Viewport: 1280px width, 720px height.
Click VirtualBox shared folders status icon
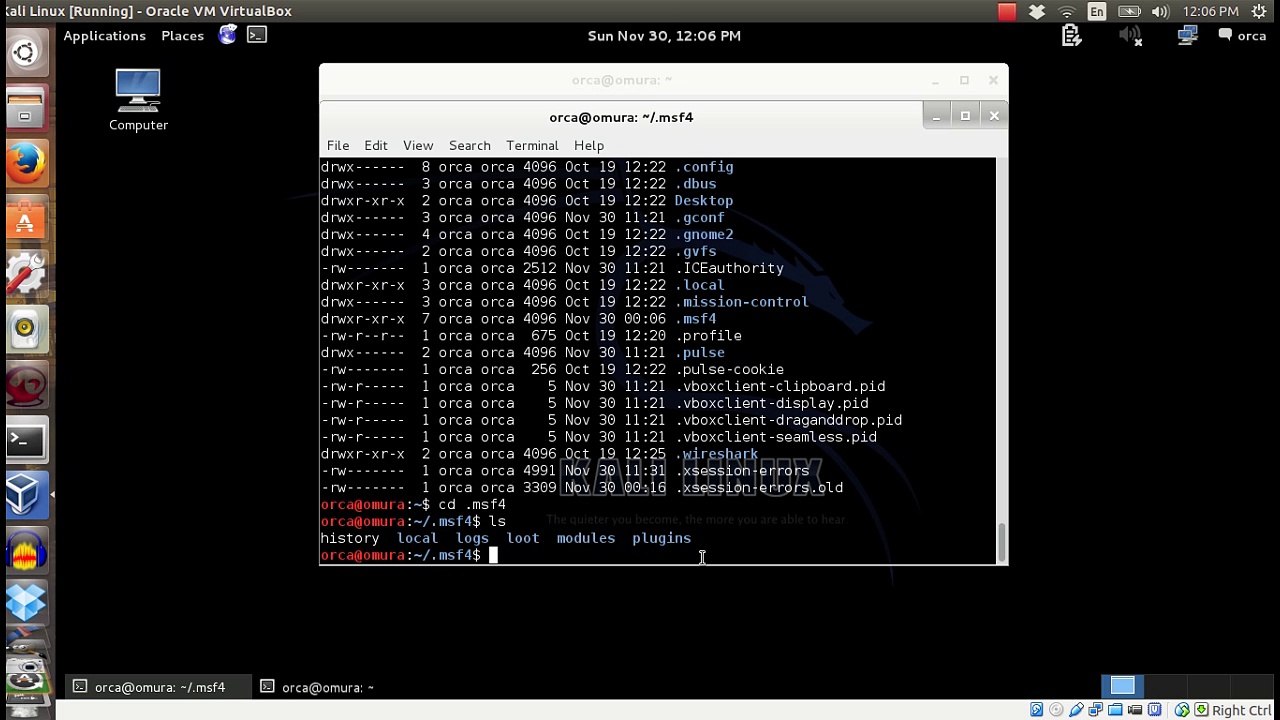tap(1115, 710)
